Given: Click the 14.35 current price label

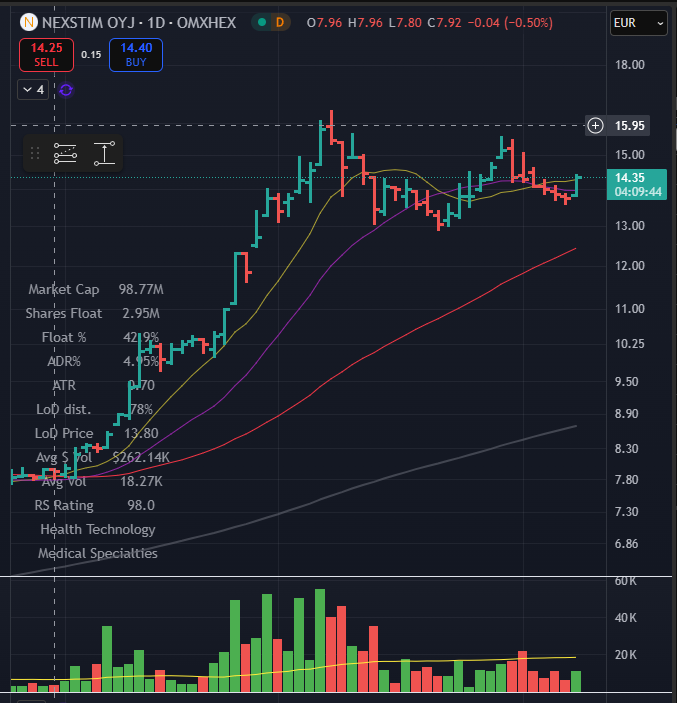Looking at the screenshot, I should 637,184.
